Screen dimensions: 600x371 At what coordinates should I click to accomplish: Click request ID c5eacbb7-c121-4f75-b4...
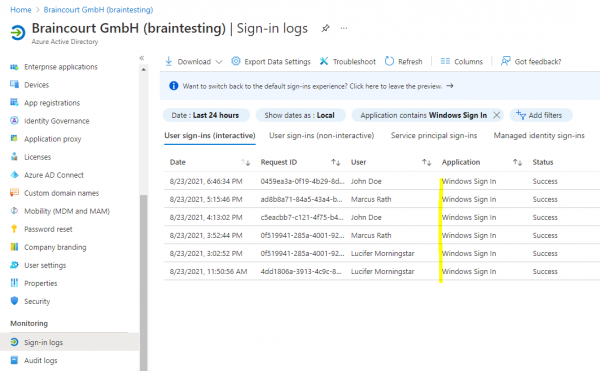pyautogui.click(x=302, y=217)
